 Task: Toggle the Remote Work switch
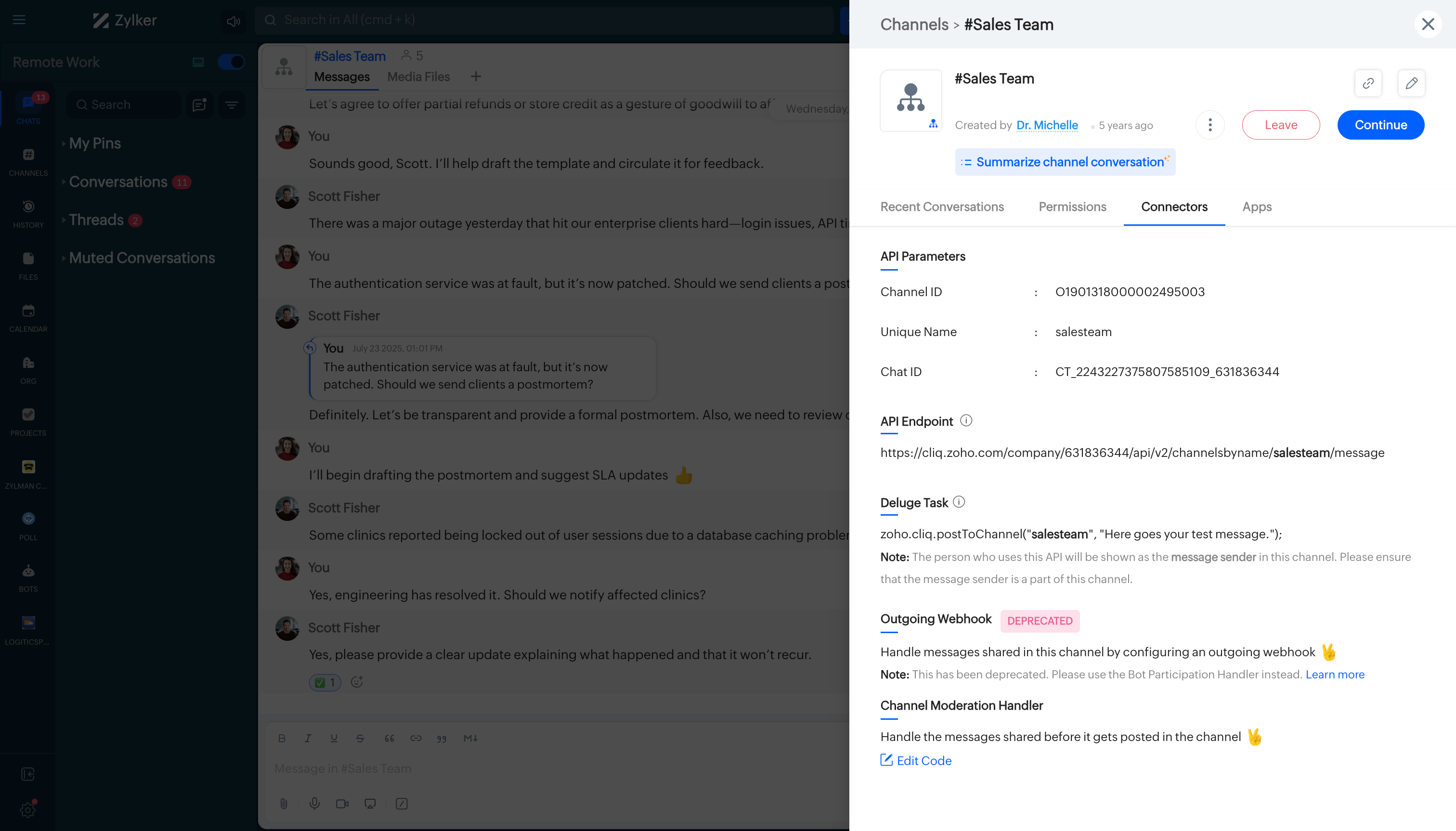[x=231, y=62]
